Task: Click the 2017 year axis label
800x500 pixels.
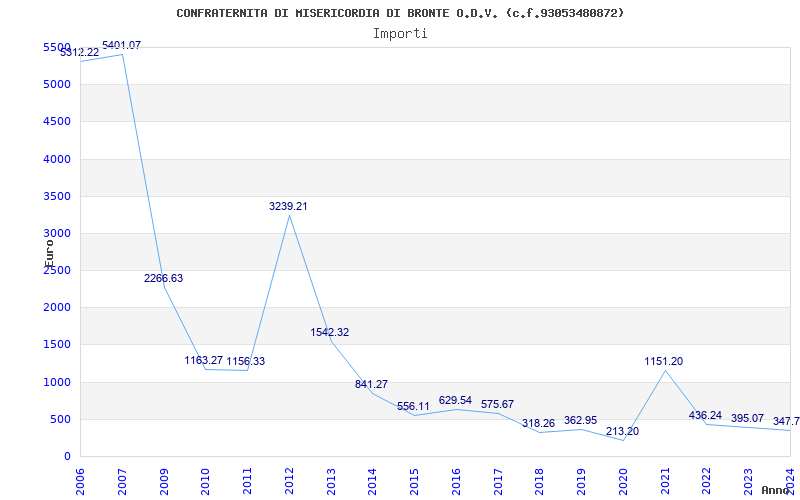Action: click(x=498, y=481)
